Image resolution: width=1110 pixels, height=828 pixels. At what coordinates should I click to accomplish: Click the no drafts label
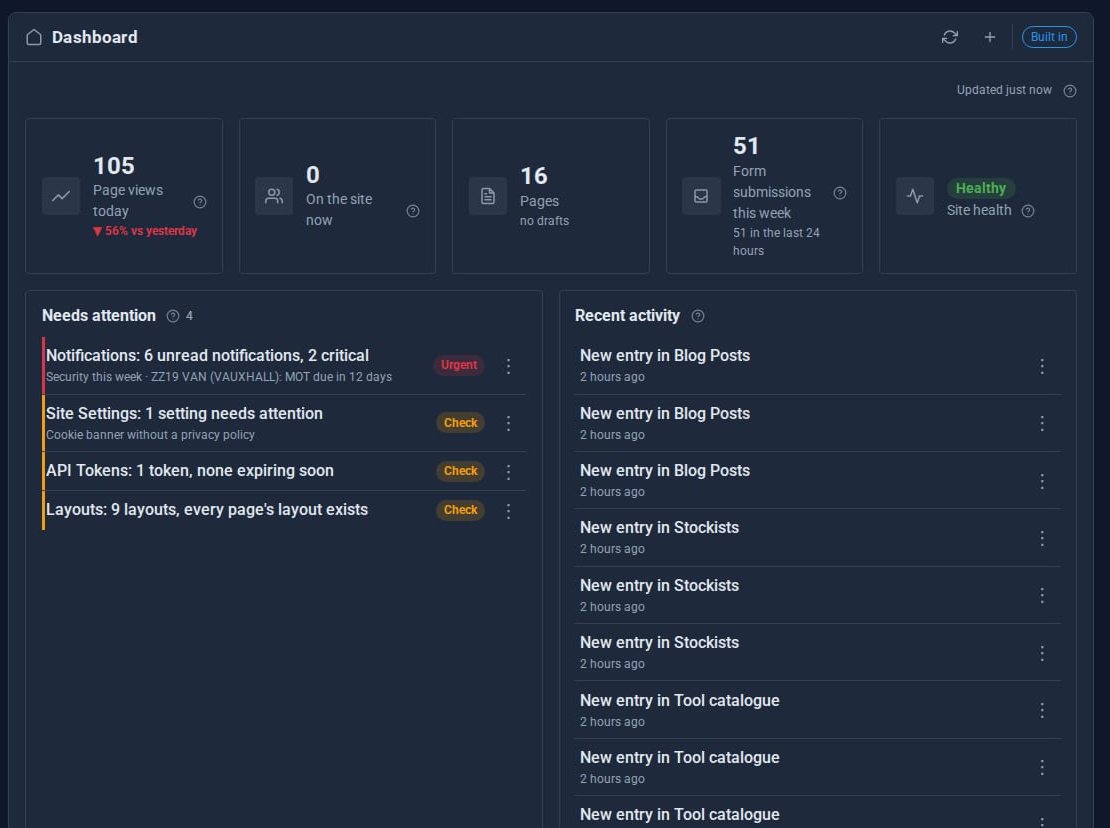tap(544, 221)
